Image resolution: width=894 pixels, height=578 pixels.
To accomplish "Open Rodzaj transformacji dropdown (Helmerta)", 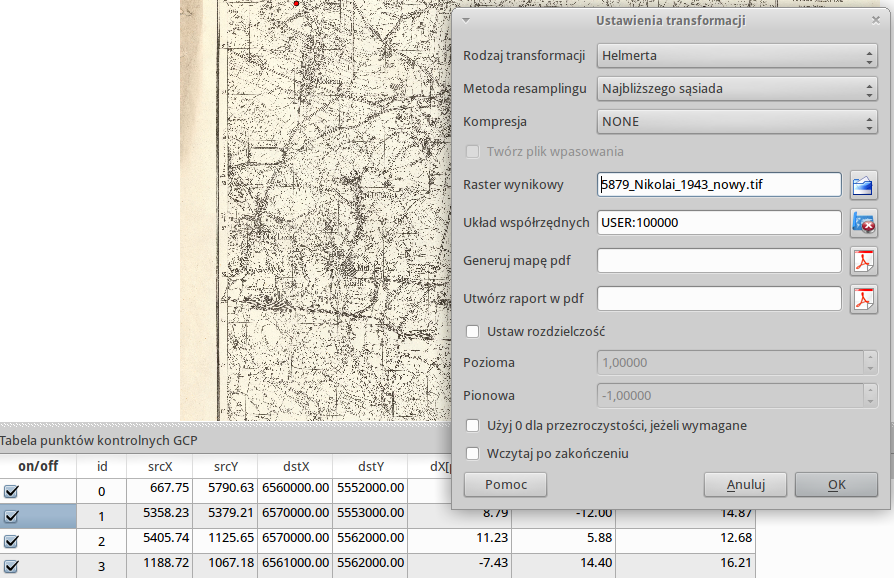I will tap(737, 56).
